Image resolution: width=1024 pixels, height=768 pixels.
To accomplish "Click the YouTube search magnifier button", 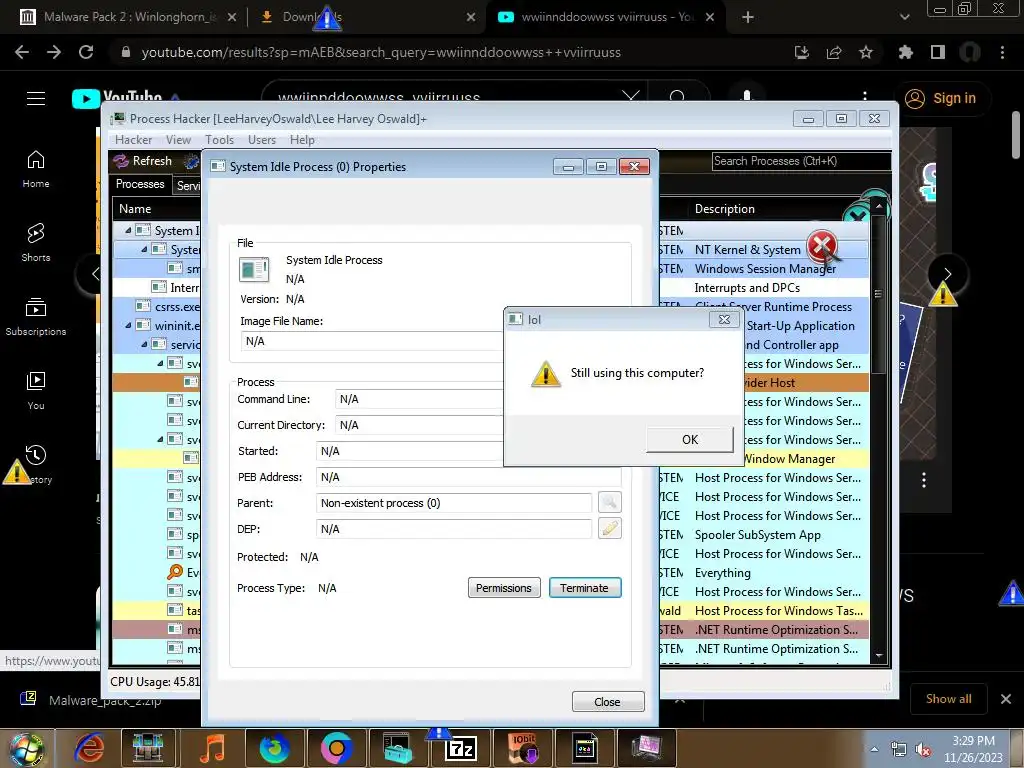I will [677, 97].
